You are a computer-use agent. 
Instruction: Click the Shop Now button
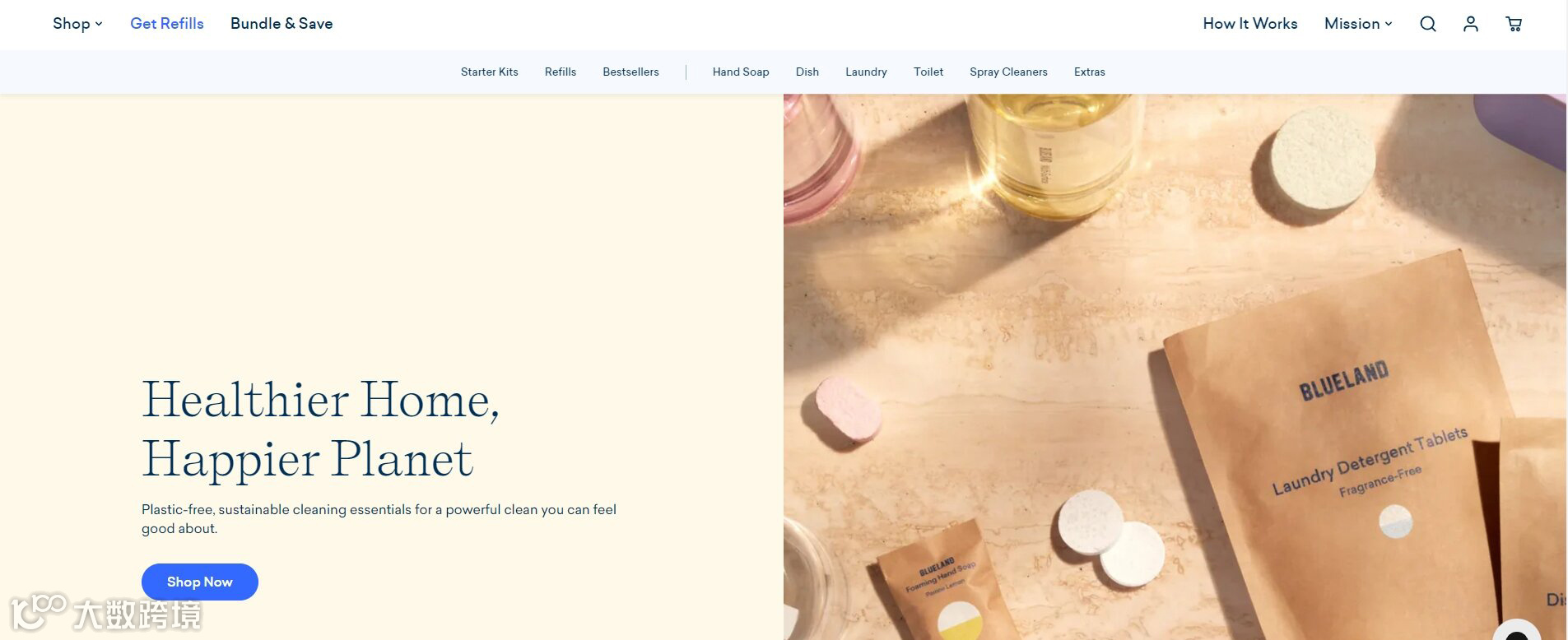point(200,582)
